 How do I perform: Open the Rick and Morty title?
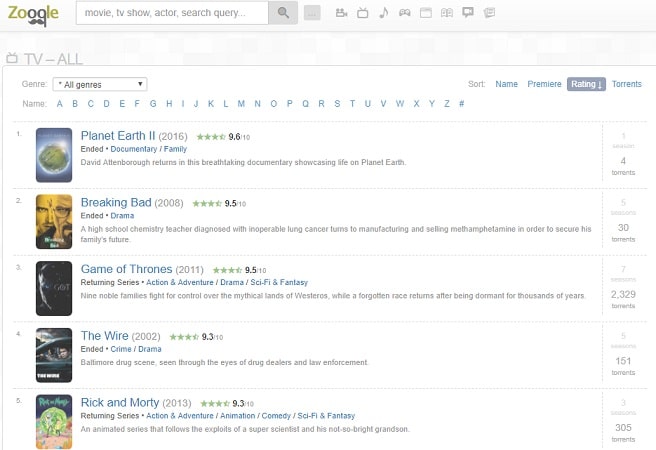(x=120, y=402)
